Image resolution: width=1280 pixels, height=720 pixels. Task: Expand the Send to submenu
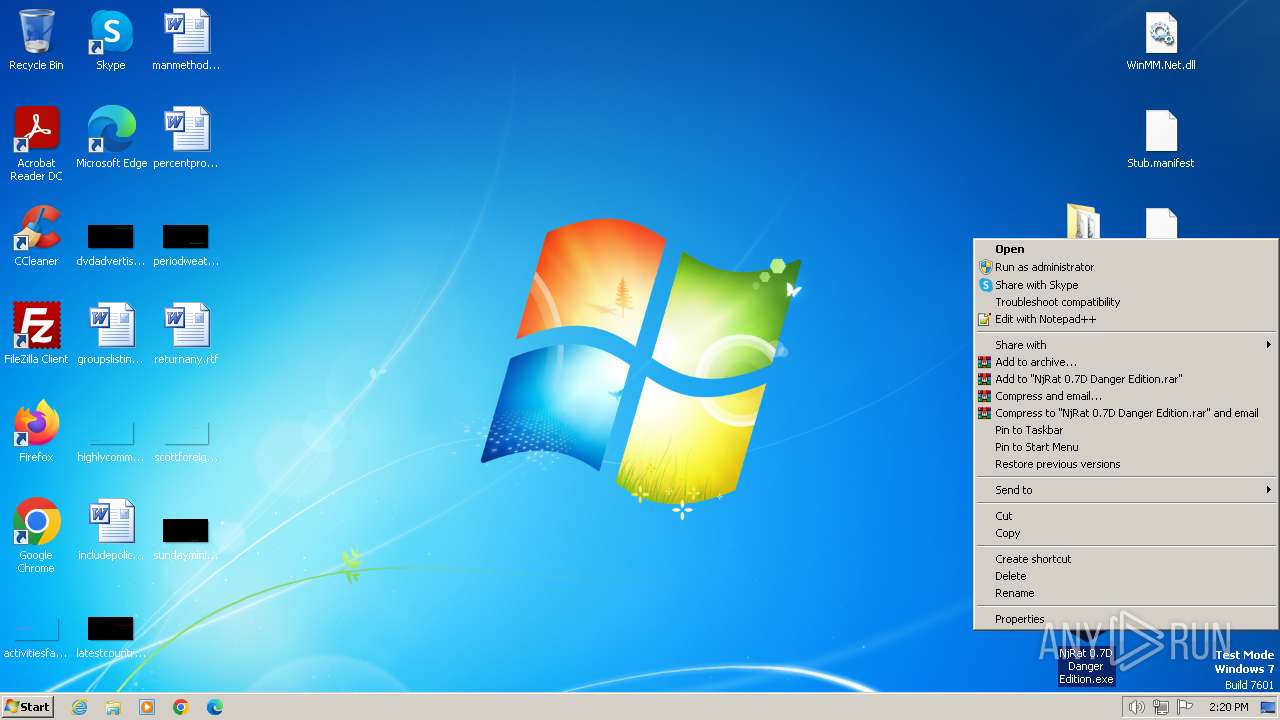click(1125, 490)
